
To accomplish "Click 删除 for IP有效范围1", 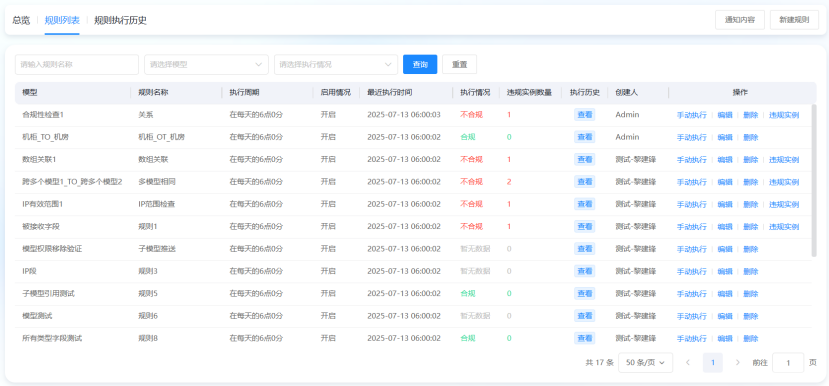I will coord(751,205).
